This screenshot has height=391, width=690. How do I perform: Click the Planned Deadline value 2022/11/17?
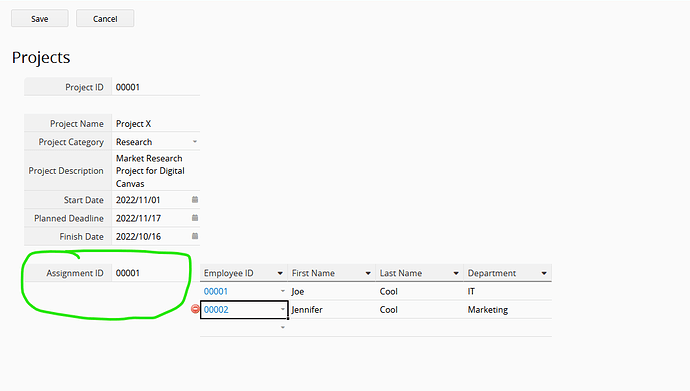[x=138, y=218]
